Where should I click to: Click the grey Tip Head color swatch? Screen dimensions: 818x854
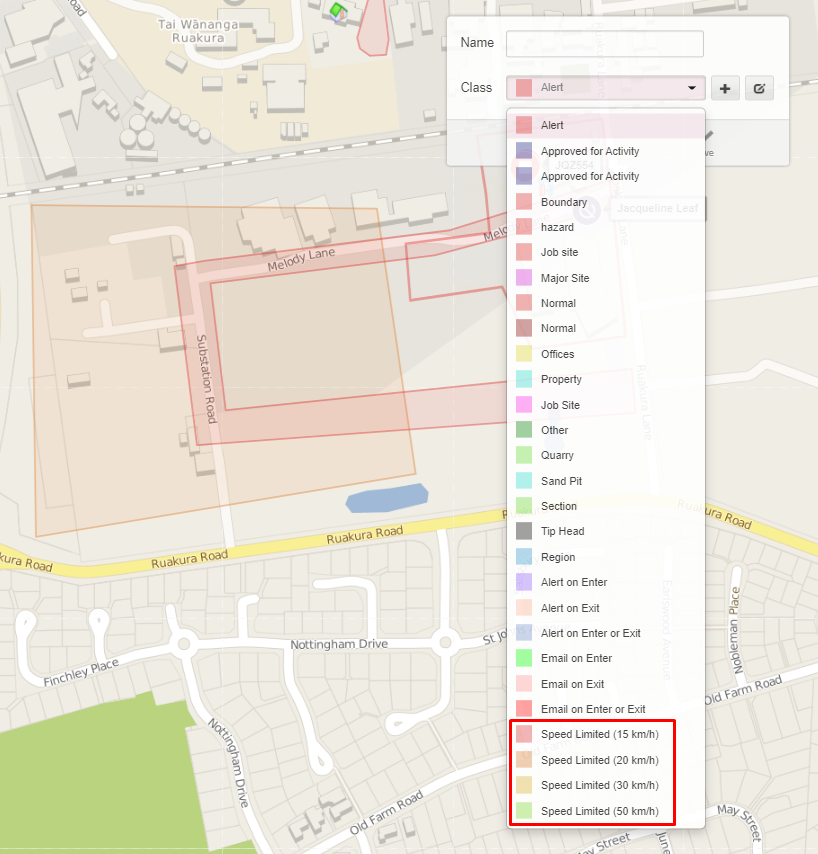pyautogui.click(x=524, y=531)
